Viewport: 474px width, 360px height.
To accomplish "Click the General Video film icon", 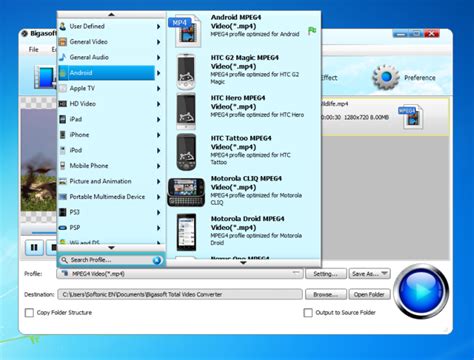I will tap(62, 42).
